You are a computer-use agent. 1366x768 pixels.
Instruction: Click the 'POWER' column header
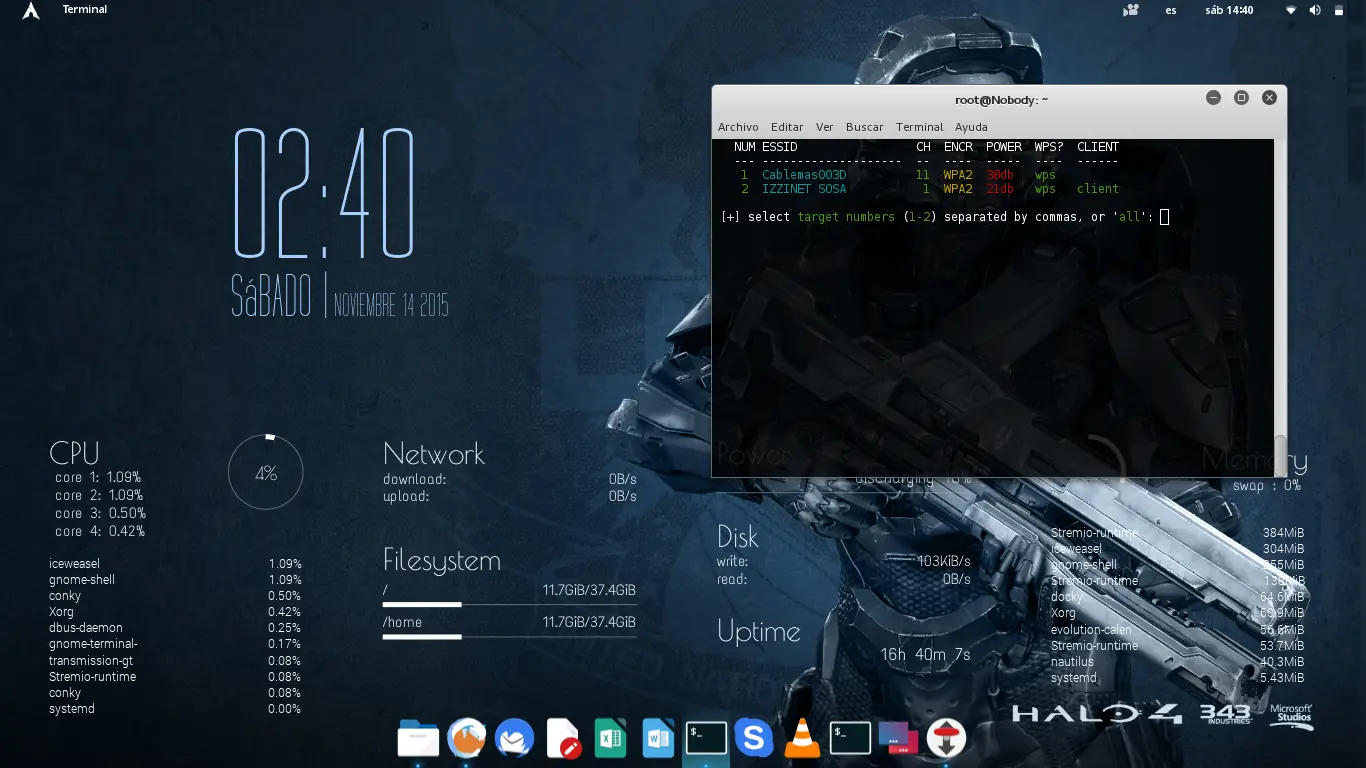point(1004,147)
